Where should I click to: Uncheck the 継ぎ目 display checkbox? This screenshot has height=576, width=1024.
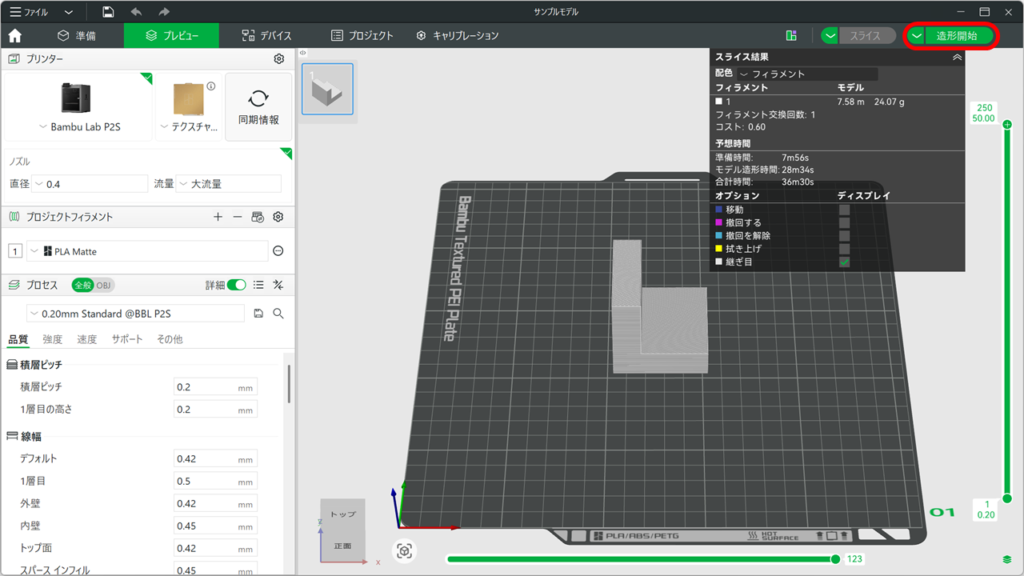click(844, 262)
